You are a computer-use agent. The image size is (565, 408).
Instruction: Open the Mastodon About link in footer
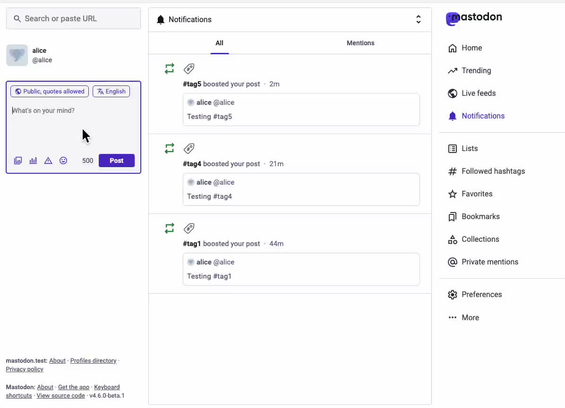(x=45, y=387)
